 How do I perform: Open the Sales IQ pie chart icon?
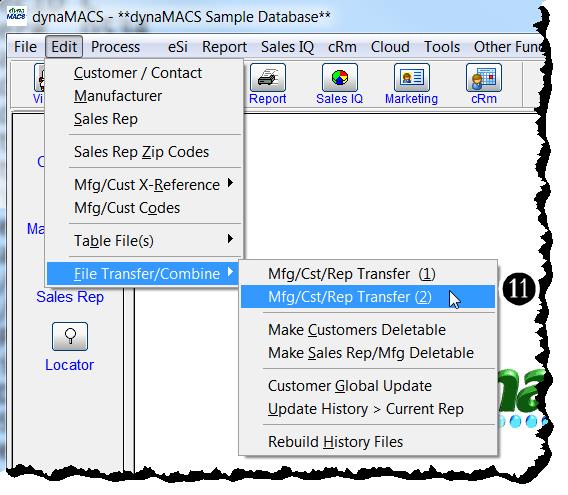point(339,78)
